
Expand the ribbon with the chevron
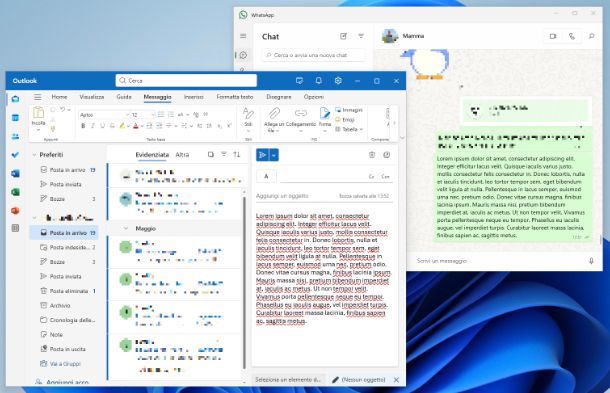(x=402, y=137)
